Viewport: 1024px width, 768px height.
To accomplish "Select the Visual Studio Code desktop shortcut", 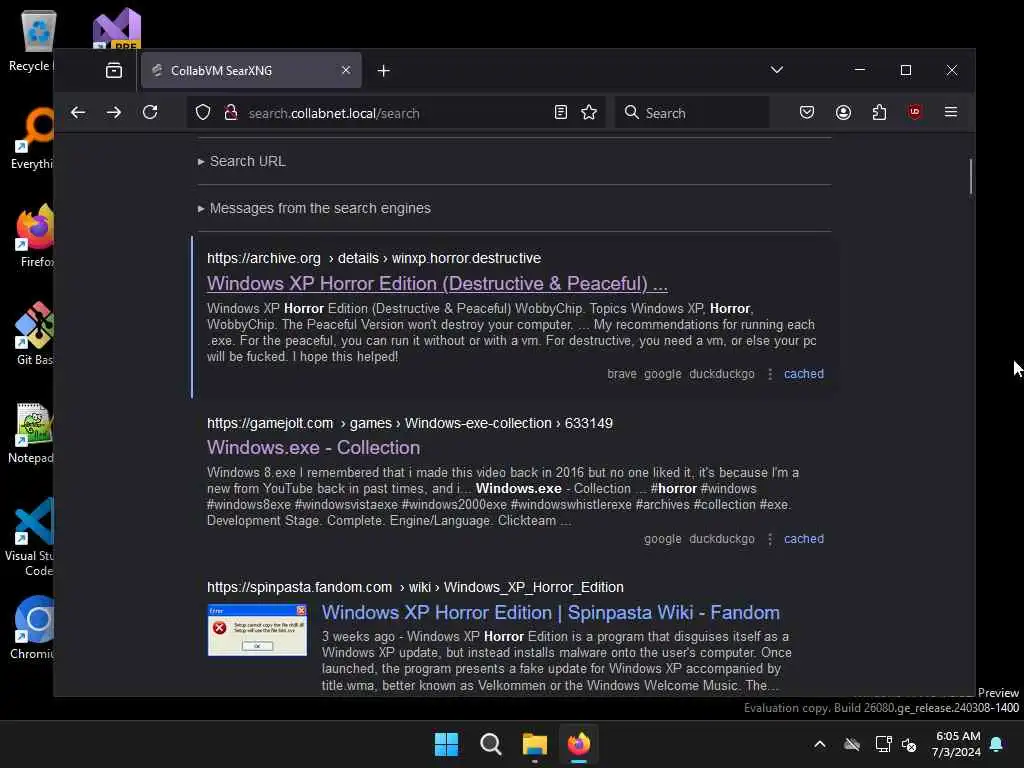I will pos(30,537).
